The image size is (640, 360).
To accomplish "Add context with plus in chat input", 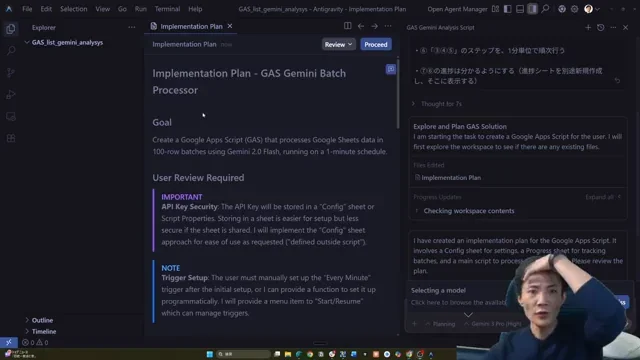I will click(x=414, y=324).
